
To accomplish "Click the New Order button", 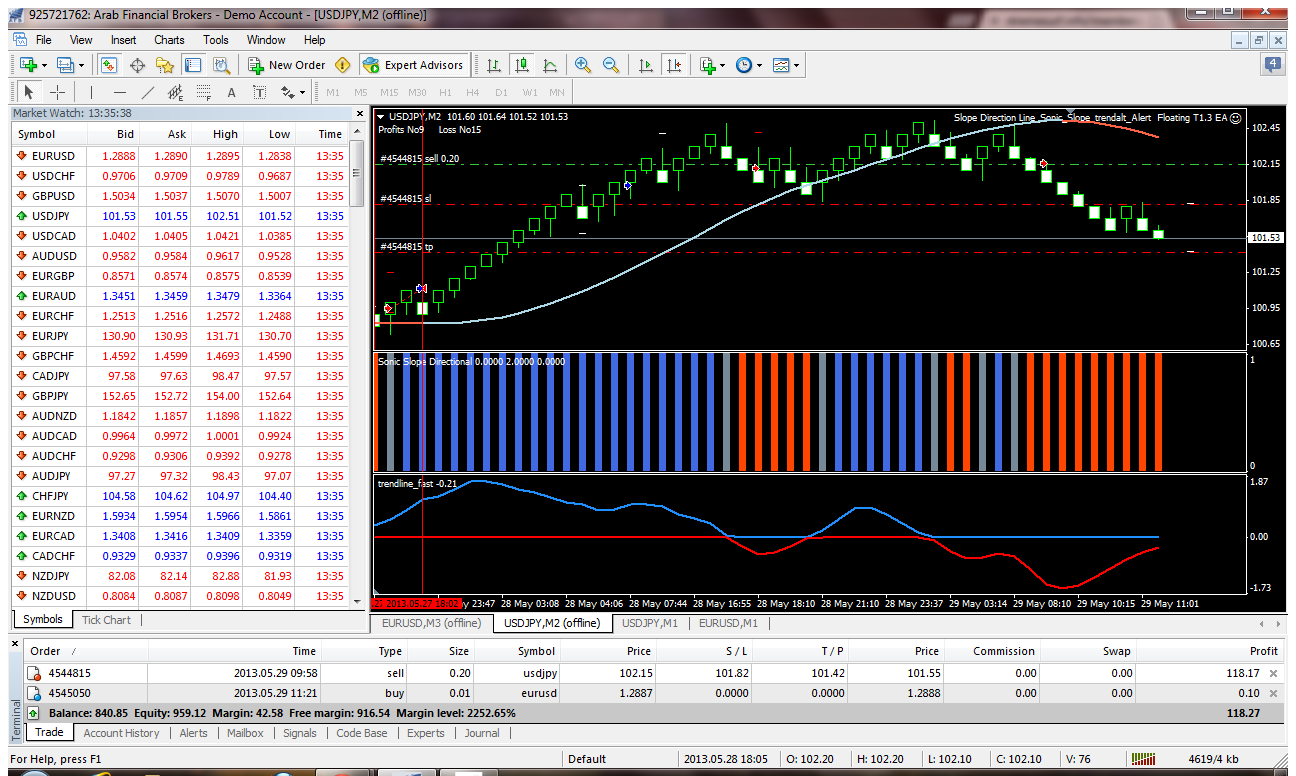I will pyautogui.click(x=287, y=65).
